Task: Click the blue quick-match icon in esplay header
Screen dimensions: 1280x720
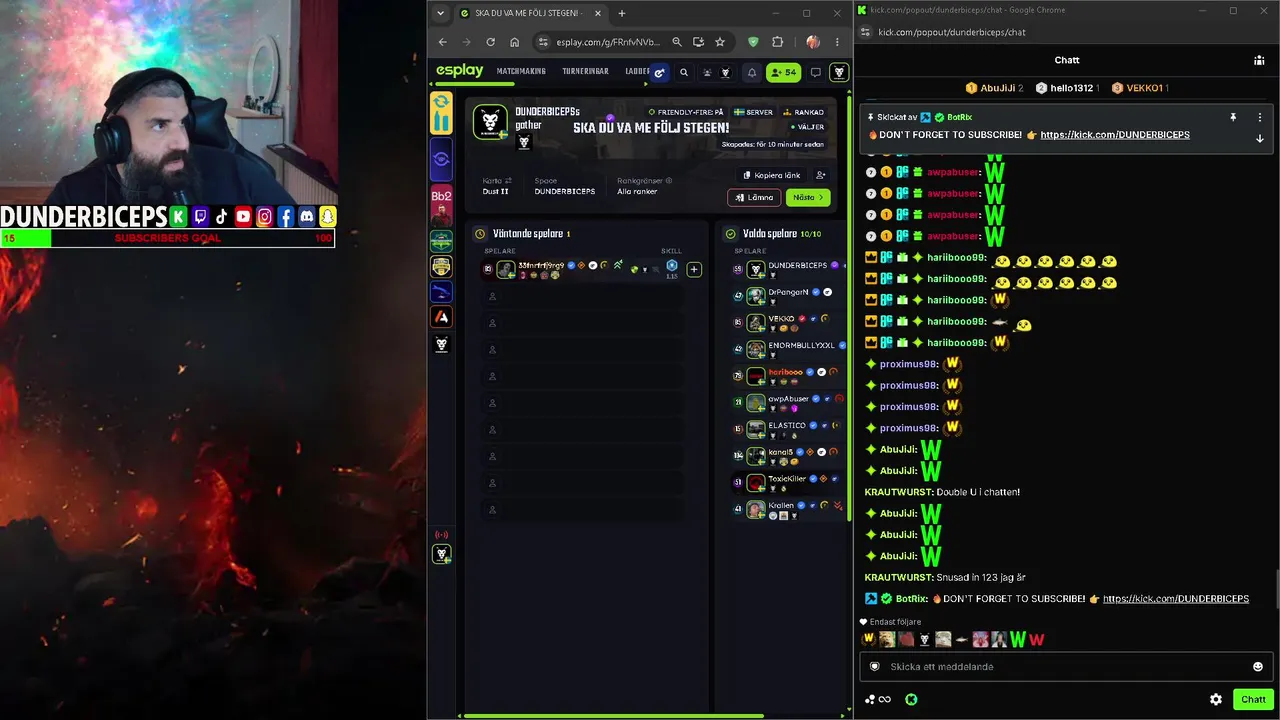Action: (x=659, y=72)
